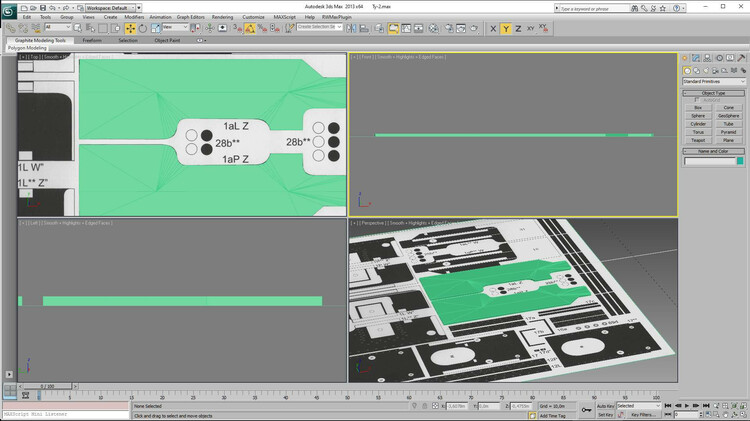Image resolution: width=750 pixels, height=421 pixels.
Task: Open the Workspace Default dropdown
Action: pyautogui.click(x=112, y=7)
